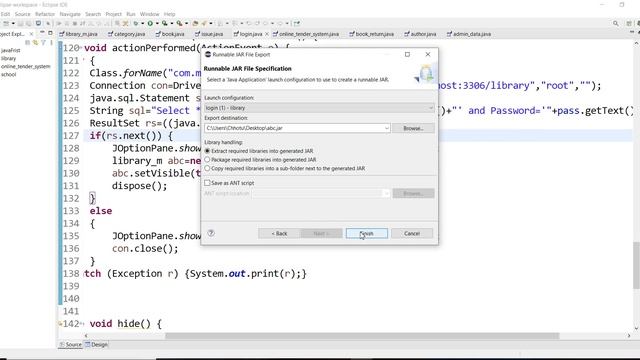Image resolution: width=640 pixels, height=360 pixels.
Task: Click the Open Perspective icon at top right
Action: pyautogui.click(x=629, y=23)
